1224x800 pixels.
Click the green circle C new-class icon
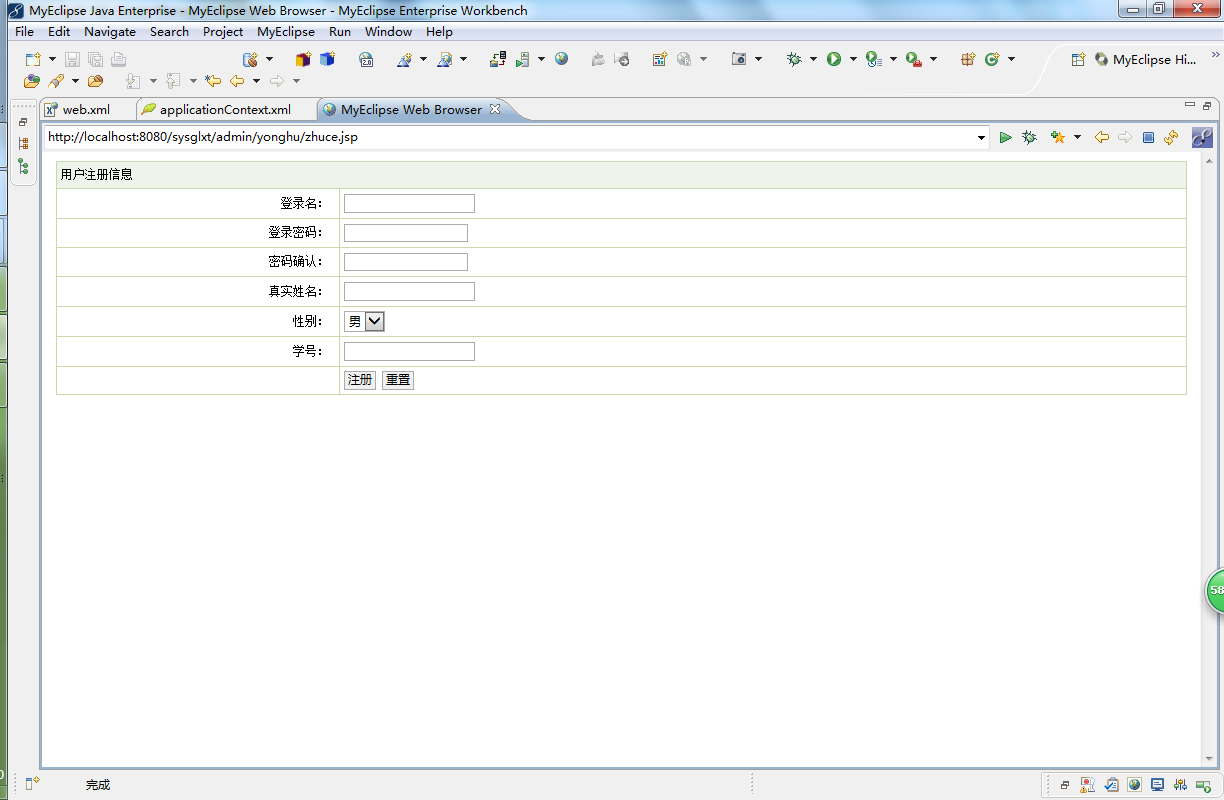(x=992, y=60)
